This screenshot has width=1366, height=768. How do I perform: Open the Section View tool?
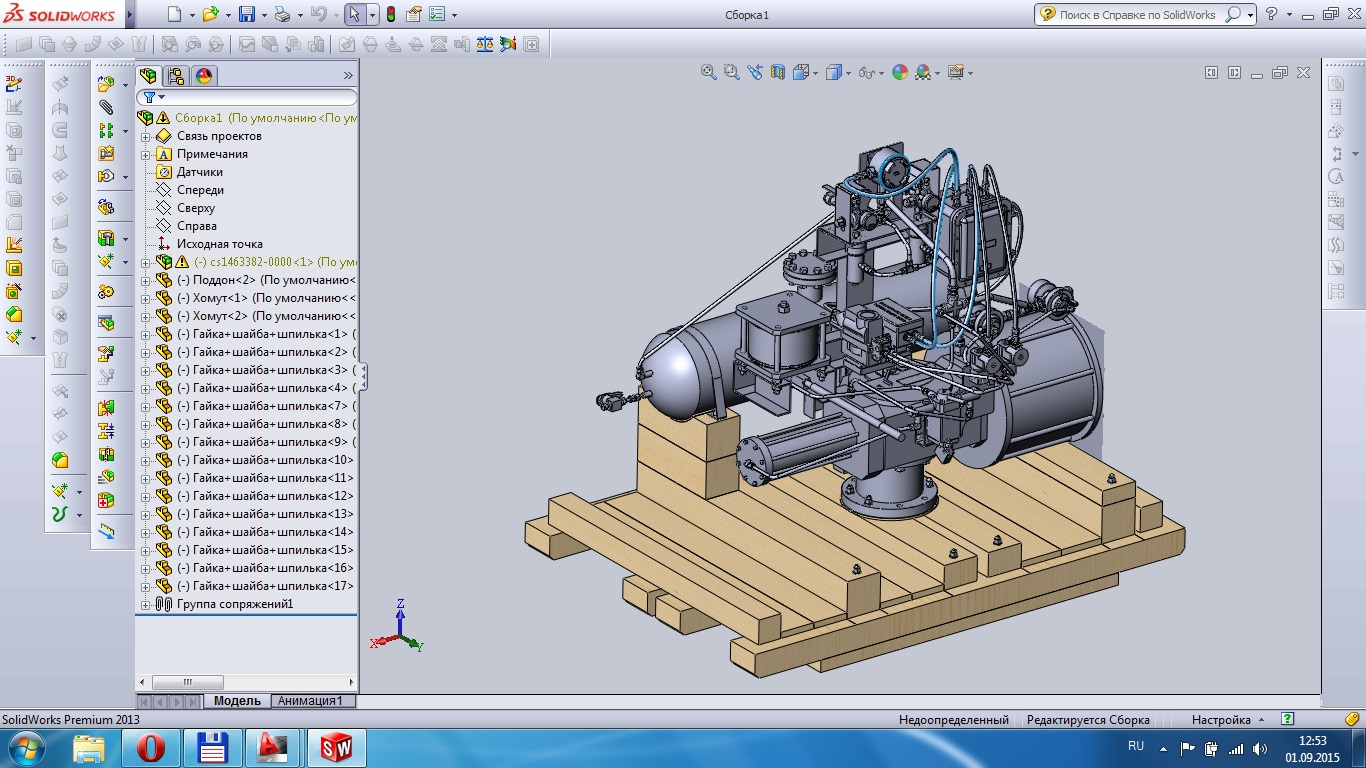coord(778,72)
